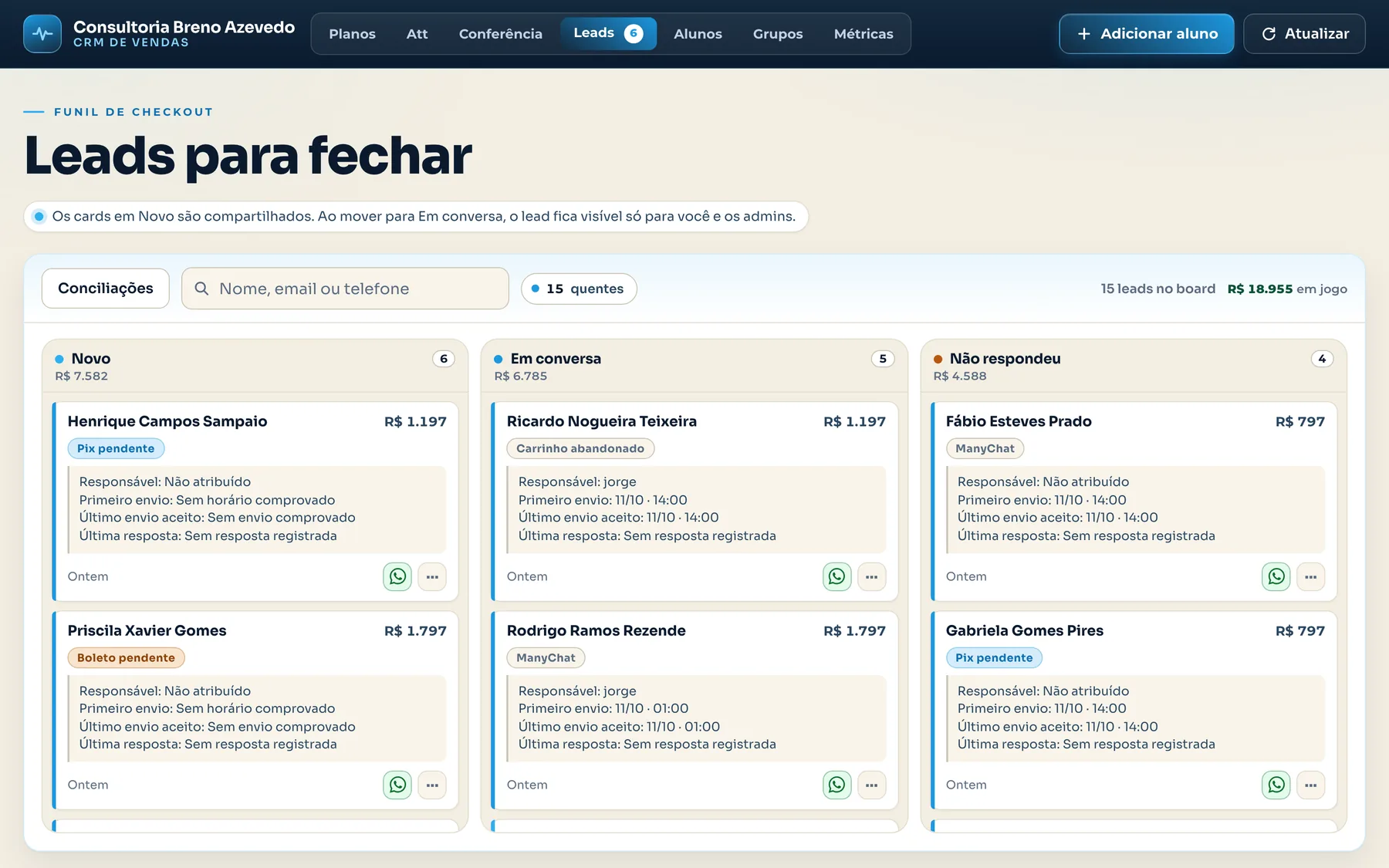
Task: Click the Novo column count badge 6
Action: coord(444,359)
